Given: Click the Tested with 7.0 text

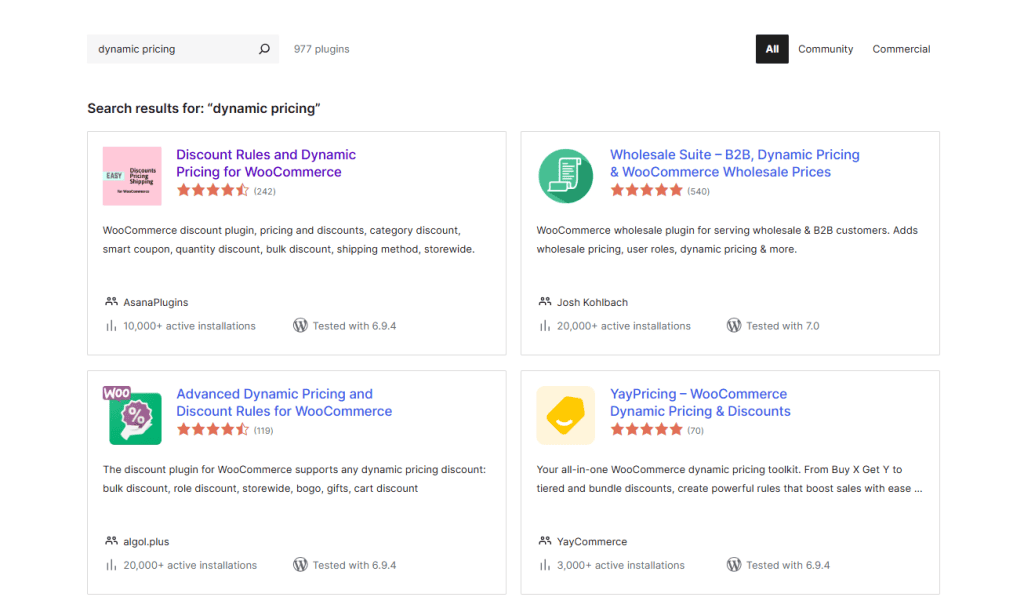Looking at the screenshot, I should point(782,326).
